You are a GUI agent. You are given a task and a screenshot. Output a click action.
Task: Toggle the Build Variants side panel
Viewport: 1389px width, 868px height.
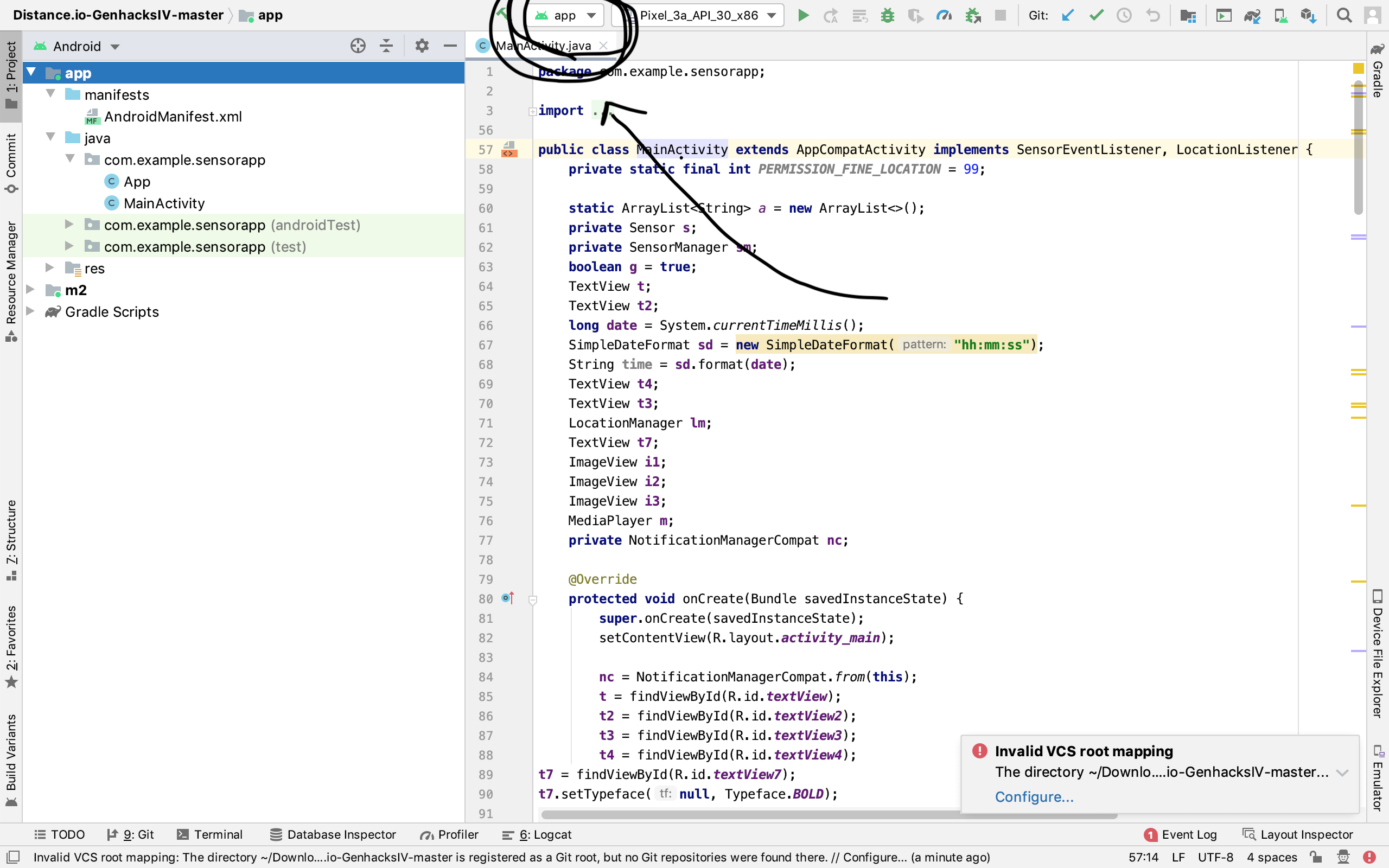(x=11, y=758)
